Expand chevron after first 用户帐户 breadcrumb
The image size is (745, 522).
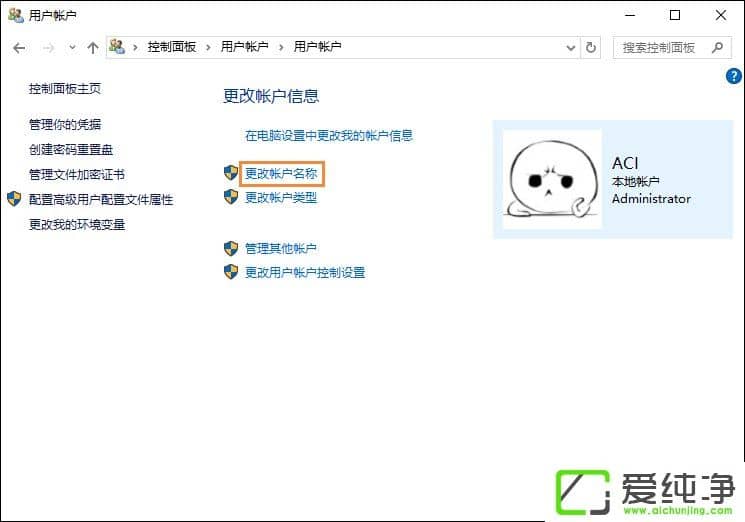tap(281, 47)
